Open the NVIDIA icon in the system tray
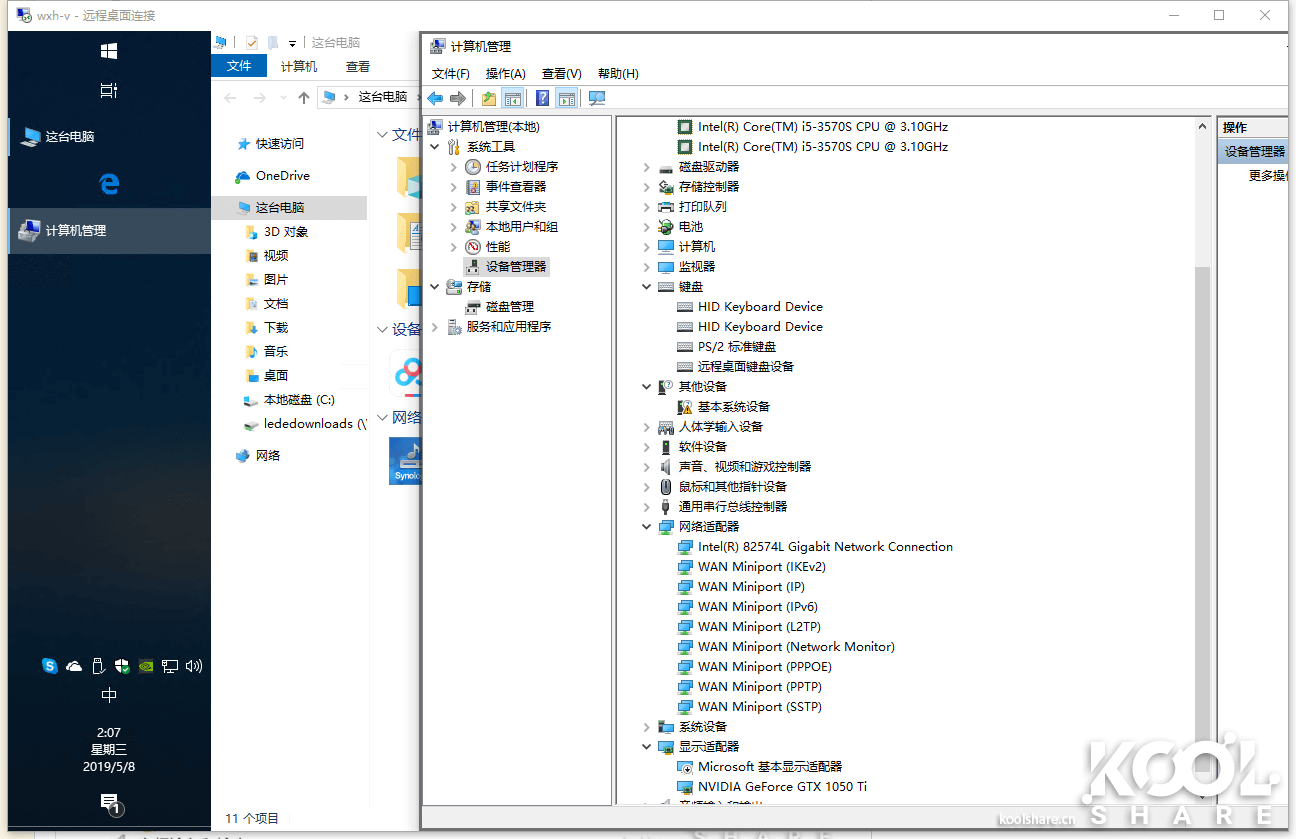 point(146,666)
